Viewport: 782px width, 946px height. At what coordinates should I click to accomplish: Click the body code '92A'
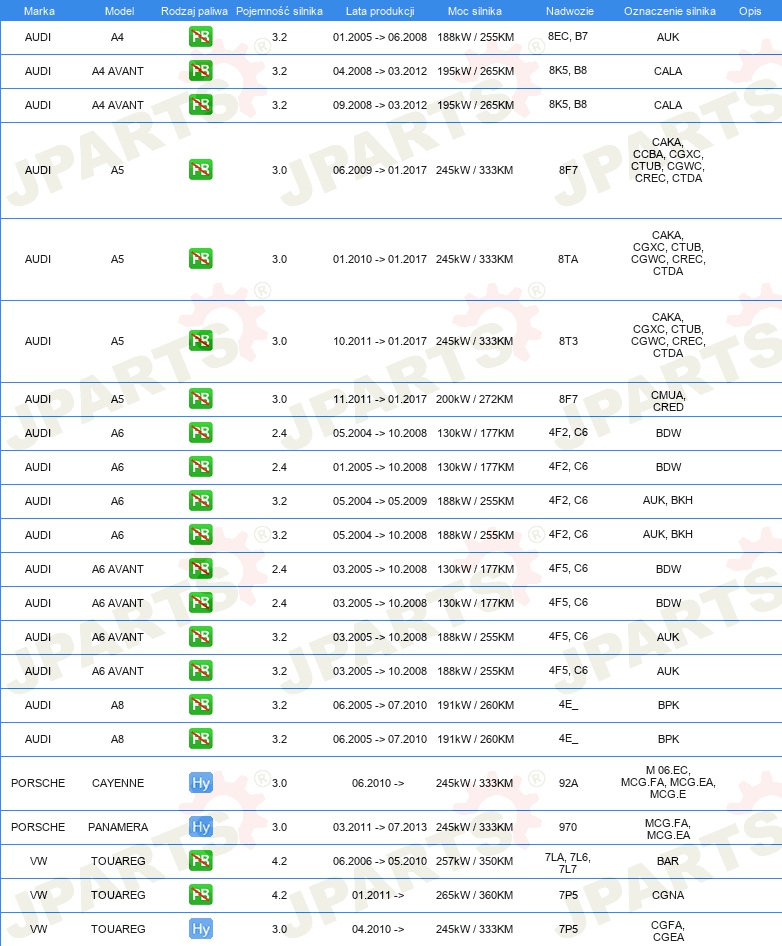point(568,783)
